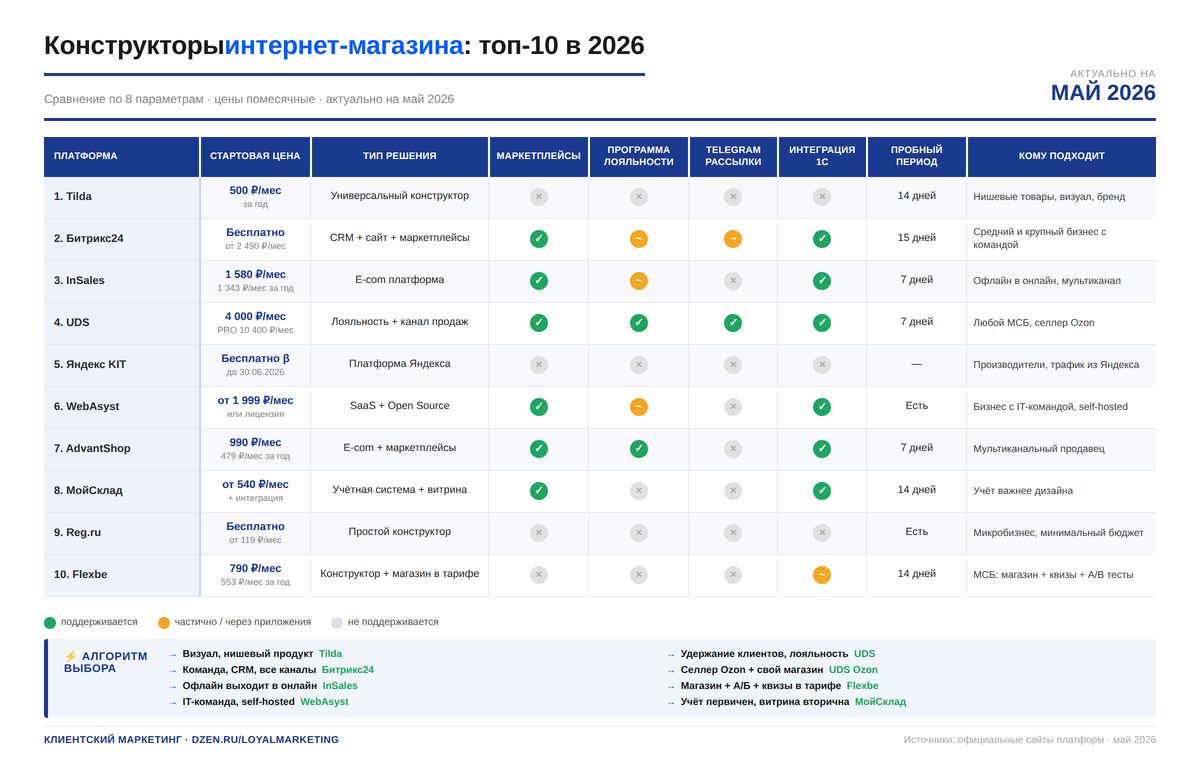The height and width of the screenshot is (760, 1200).
Task: Click the 'Интеграция 1С' column header
Action: (822, 157)
